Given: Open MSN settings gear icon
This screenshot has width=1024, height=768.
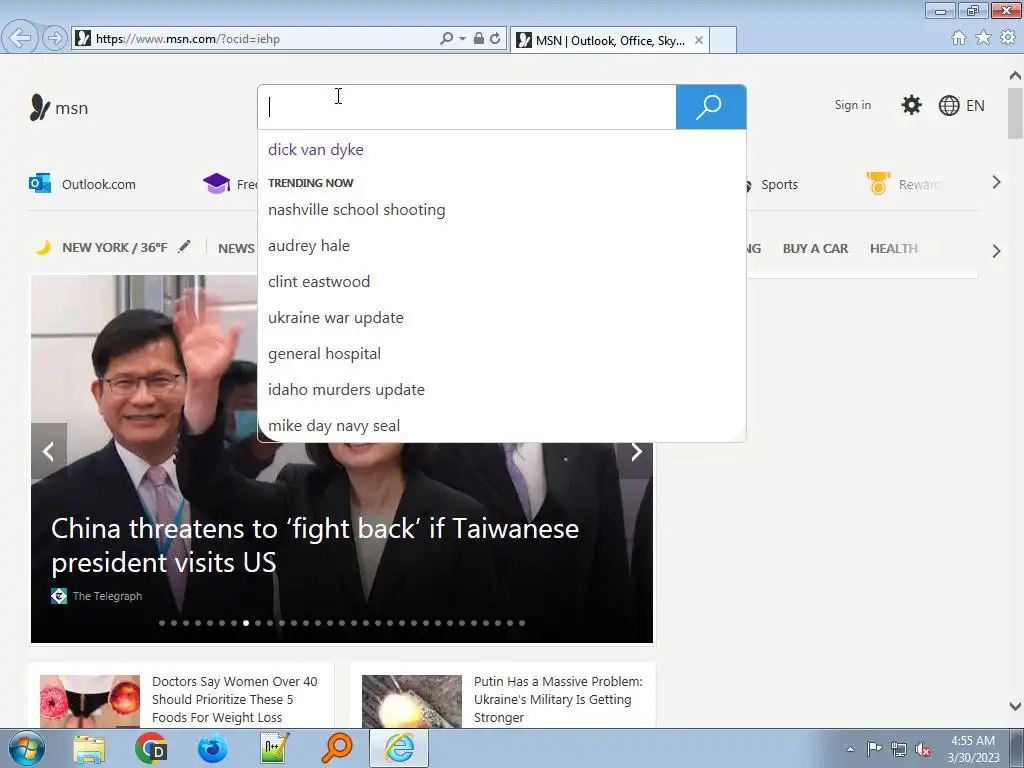Looking at the screenshot, I should (x=911, y=105).
